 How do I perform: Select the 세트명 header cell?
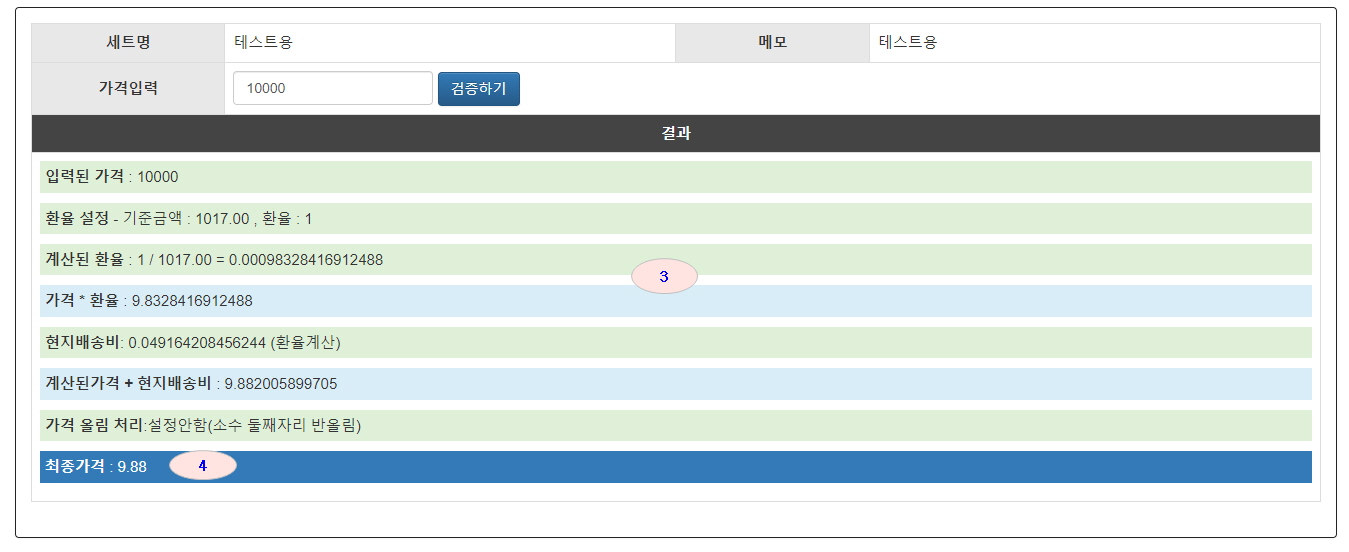[x=128, y=43]
